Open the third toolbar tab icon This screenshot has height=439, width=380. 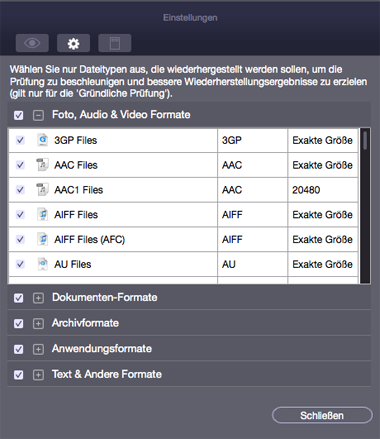(x=115, y=43)
